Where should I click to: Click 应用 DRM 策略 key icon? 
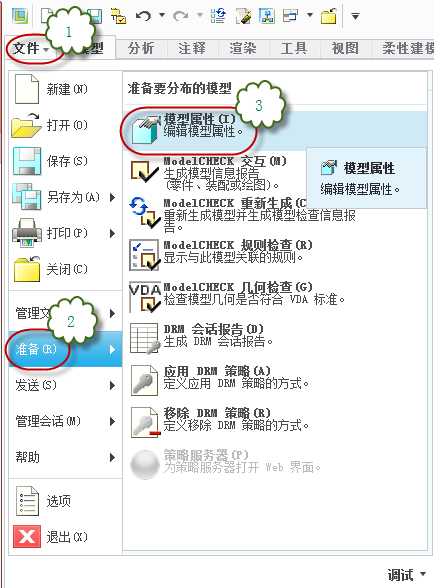144,381
